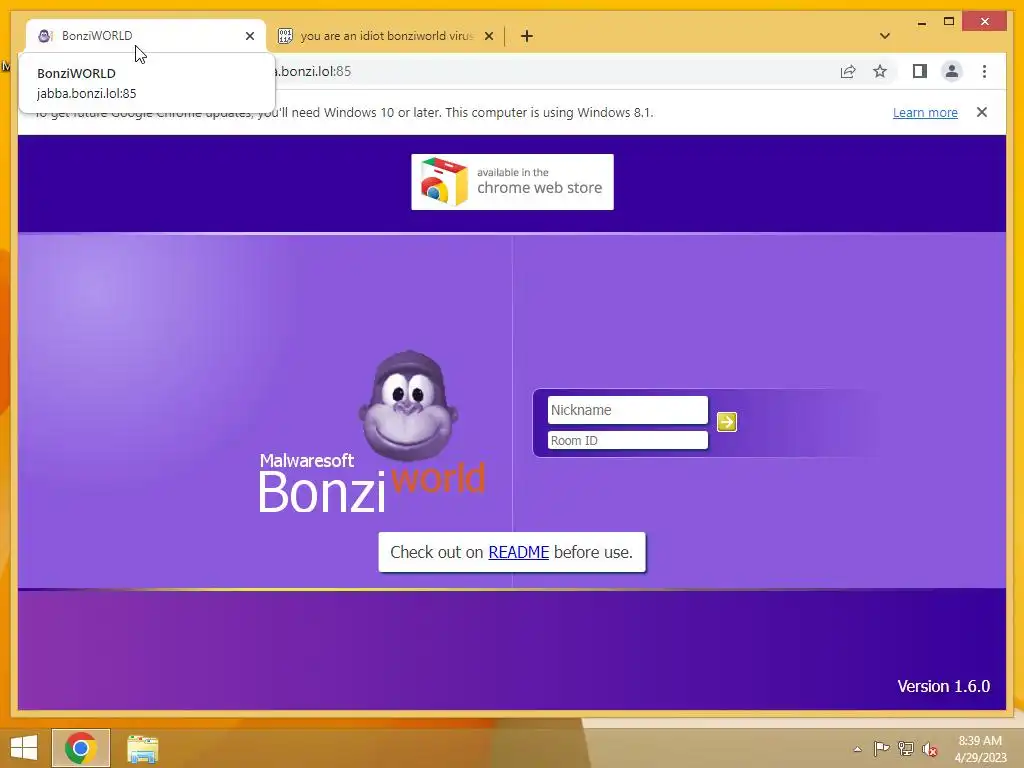Toggle the Chrome side panel
This screenshot has width=1024, height=768.
pyautogui.click(x=920, y=71)
